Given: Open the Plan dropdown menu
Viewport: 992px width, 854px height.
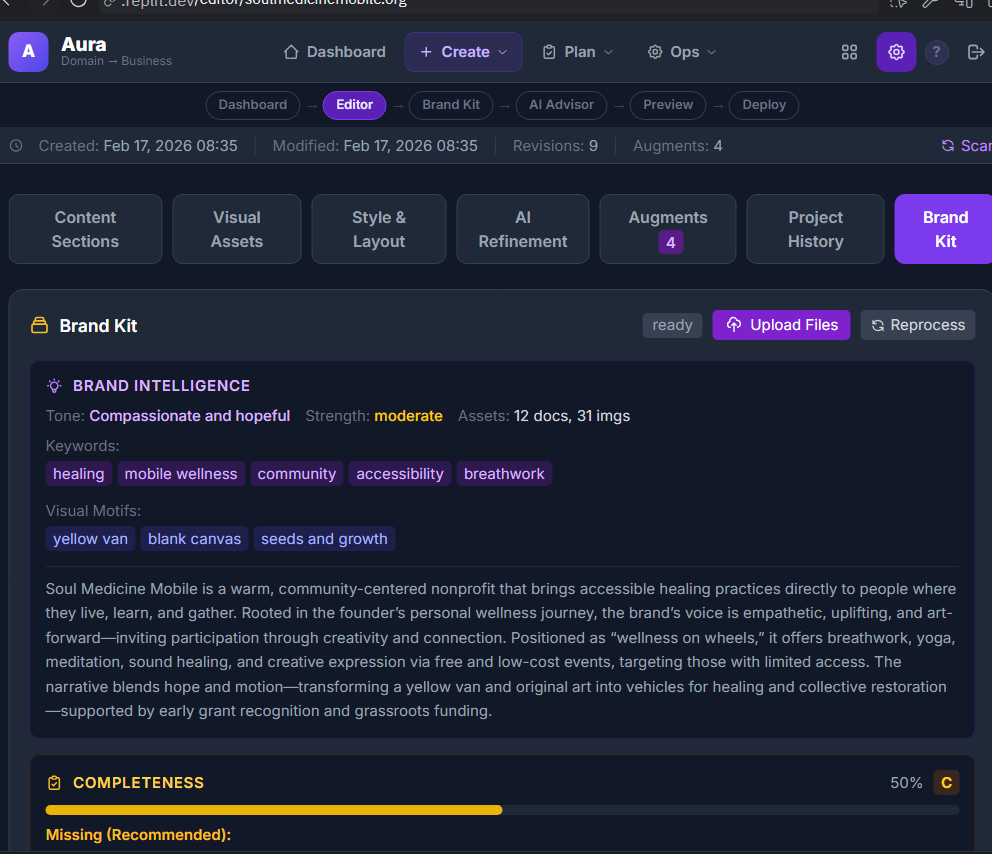Looking at the screenshot, I should click(x=578, y=52).
